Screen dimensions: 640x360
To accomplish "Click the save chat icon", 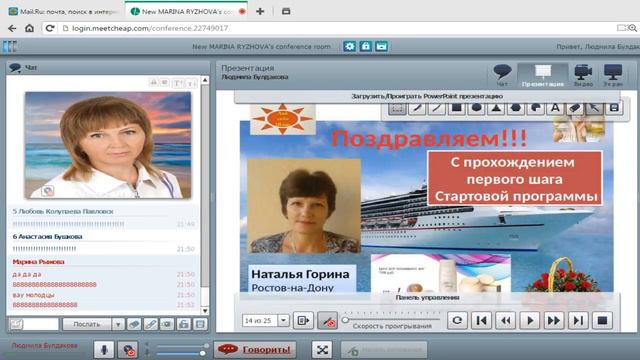I will [x=200, y=324].
